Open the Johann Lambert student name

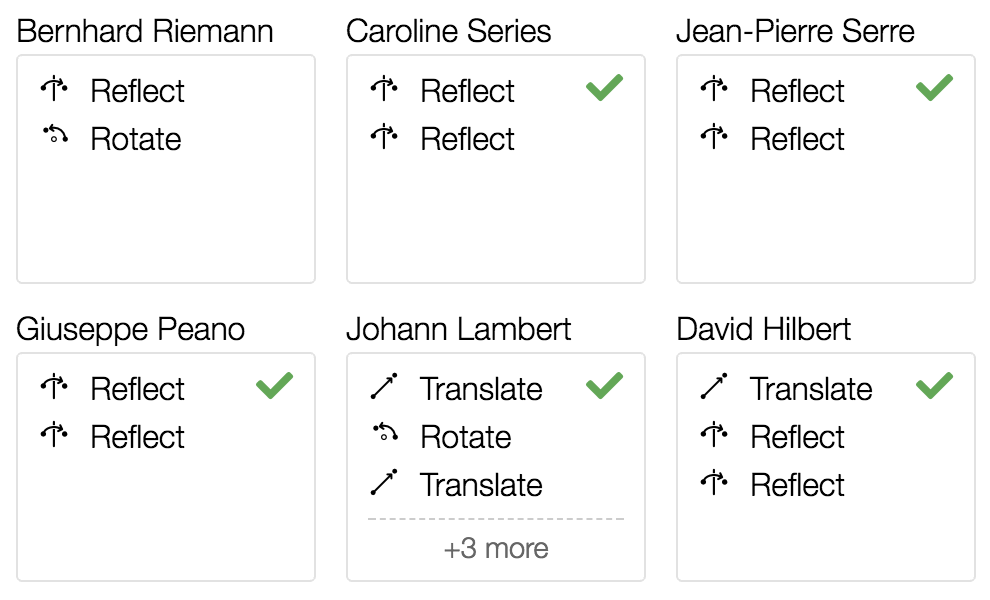coord(459,329)
